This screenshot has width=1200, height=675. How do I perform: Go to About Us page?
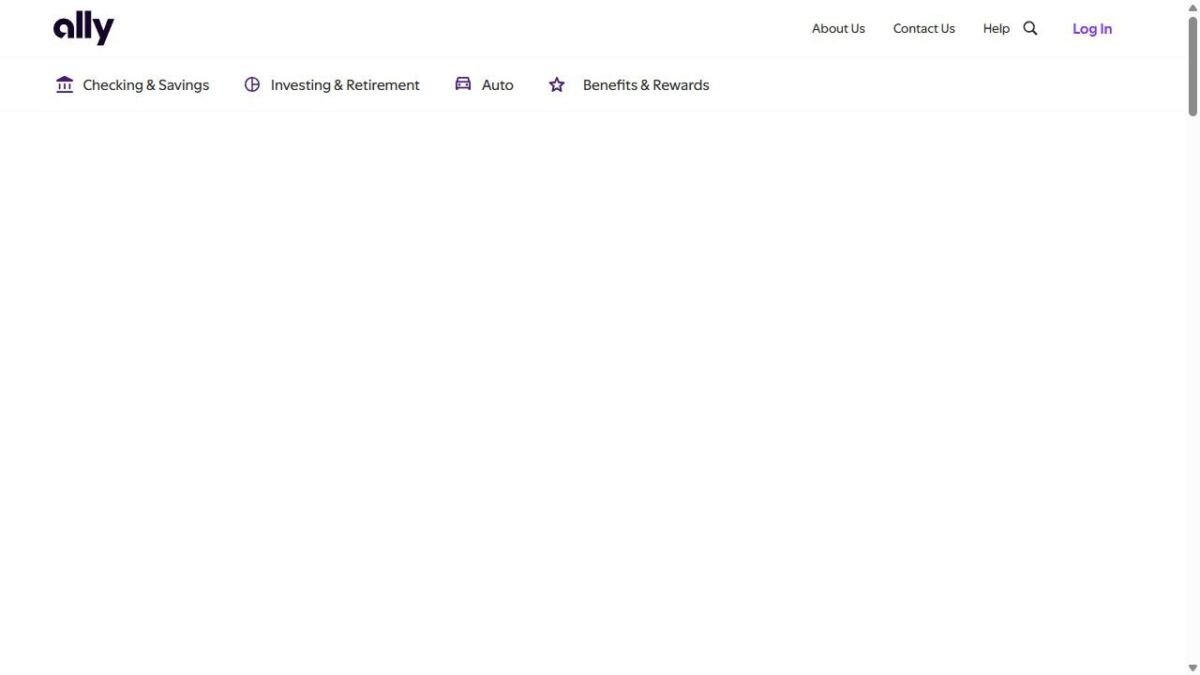(x=838, y=29)
